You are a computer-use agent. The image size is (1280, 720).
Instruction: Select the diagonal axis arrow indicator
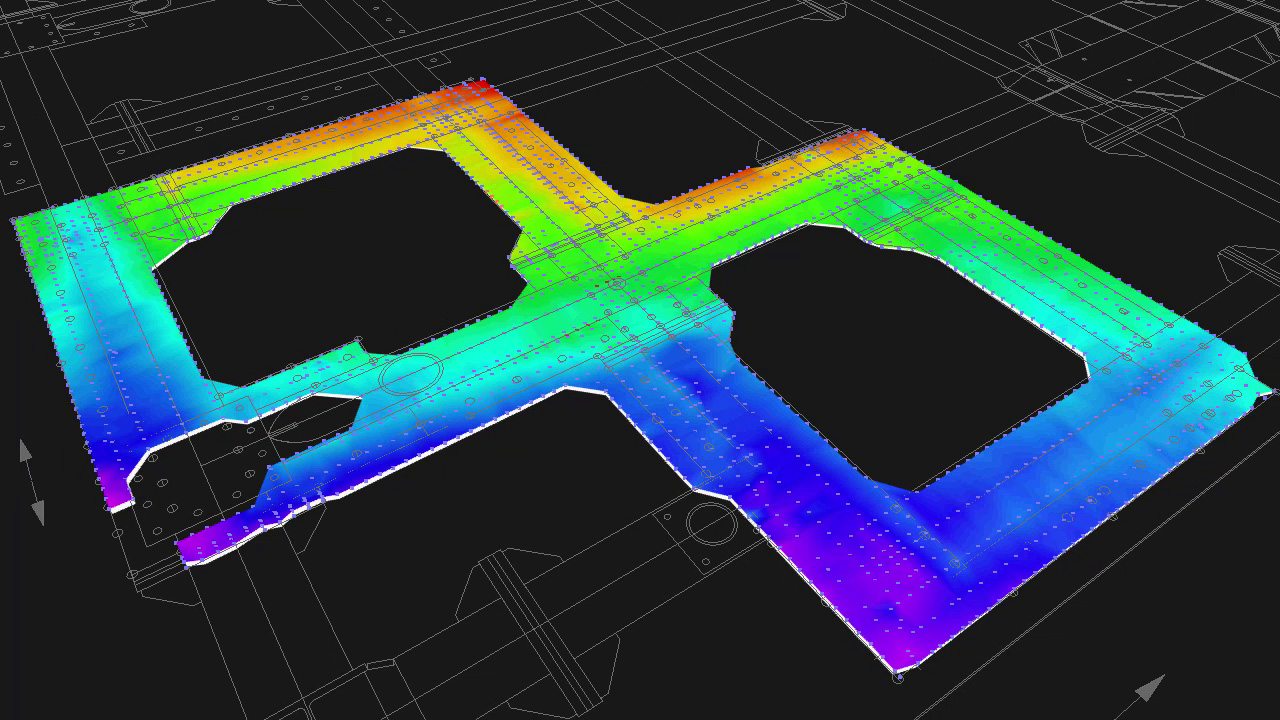click(1148, 688)
